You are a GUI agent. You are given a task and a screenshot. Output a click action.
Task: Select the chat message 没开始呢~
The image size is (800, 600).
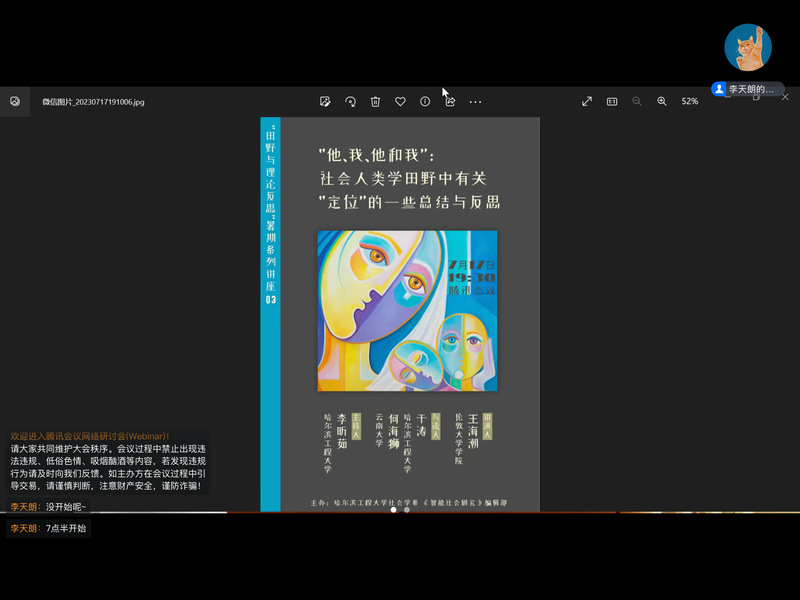[66, 507]
